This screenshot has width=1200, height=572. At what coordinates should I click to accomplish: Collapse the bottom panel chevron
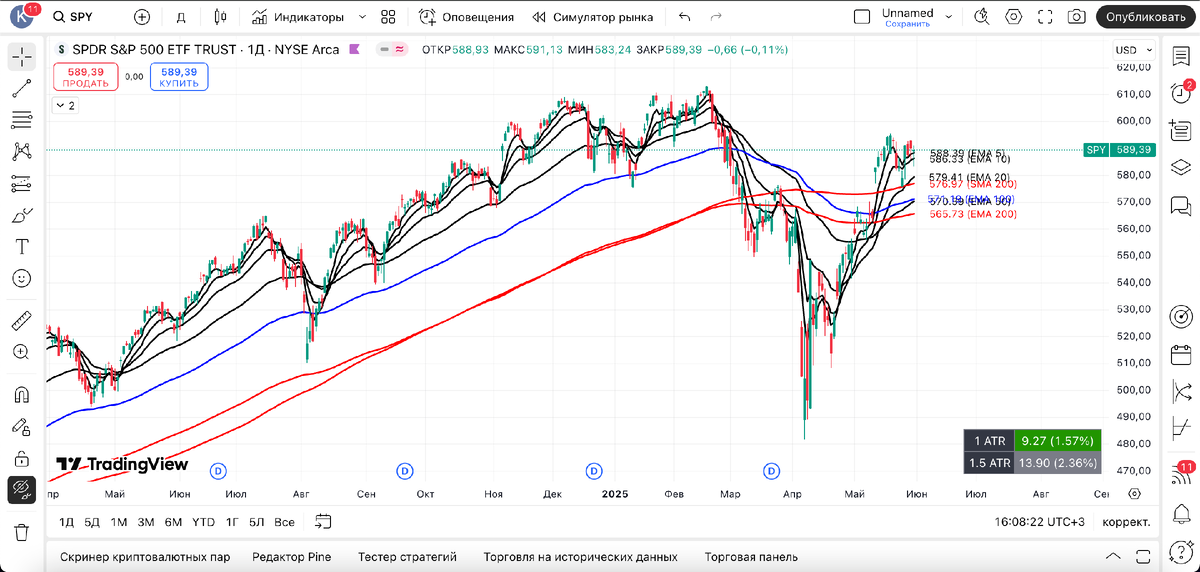tap(1113, 557)
